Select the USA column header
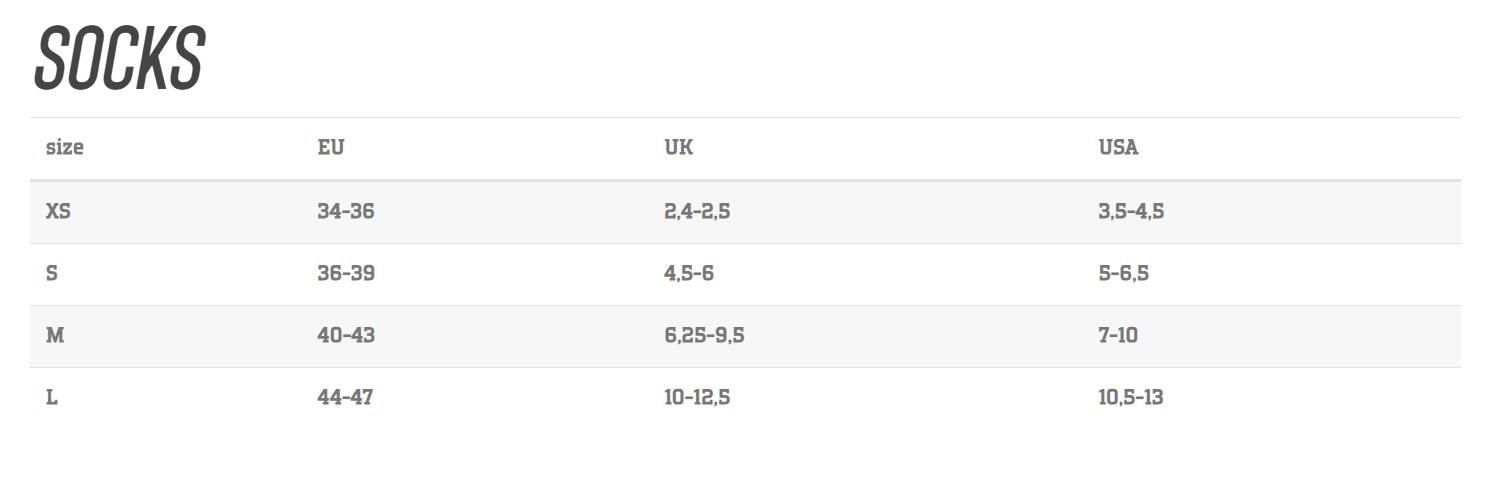 click(1118, 148)
